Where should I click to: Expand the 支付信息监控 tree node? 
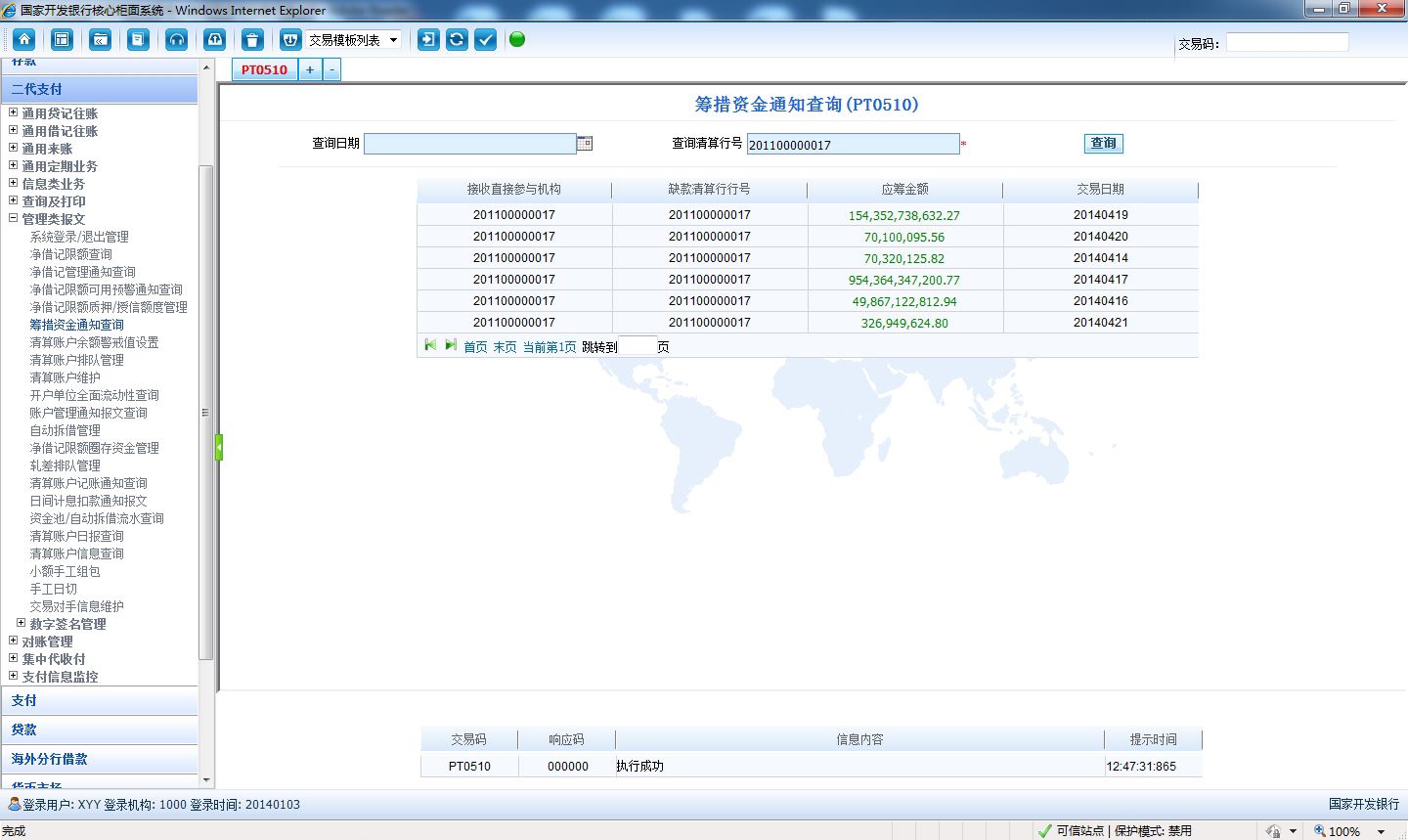point(14,676)
